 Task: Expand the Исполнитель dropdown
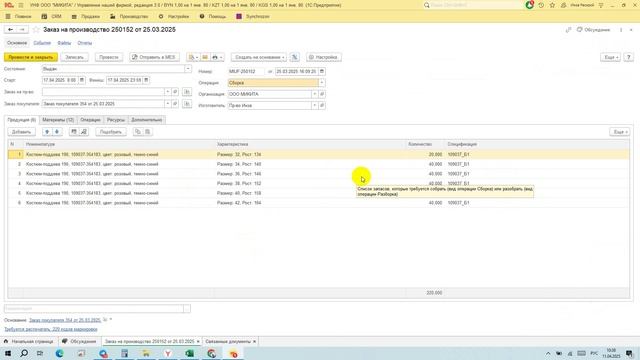(x=314, y=106)
